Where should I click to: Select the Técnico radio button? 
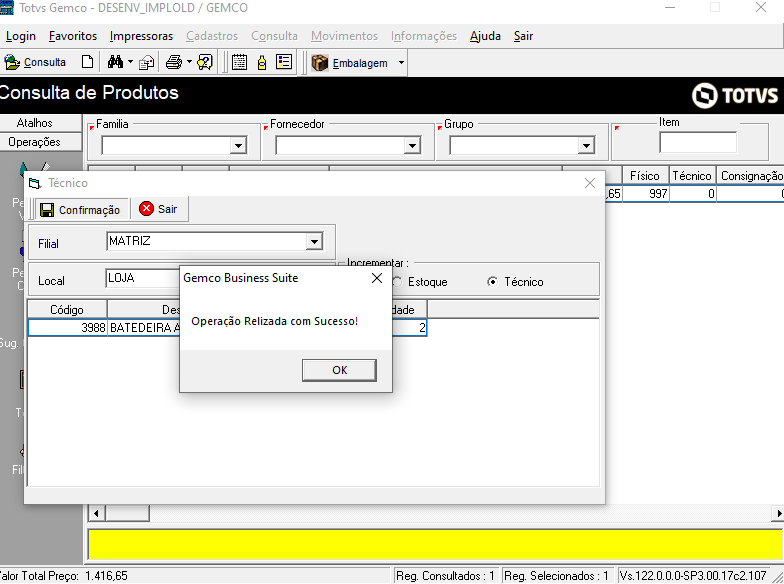492,282
